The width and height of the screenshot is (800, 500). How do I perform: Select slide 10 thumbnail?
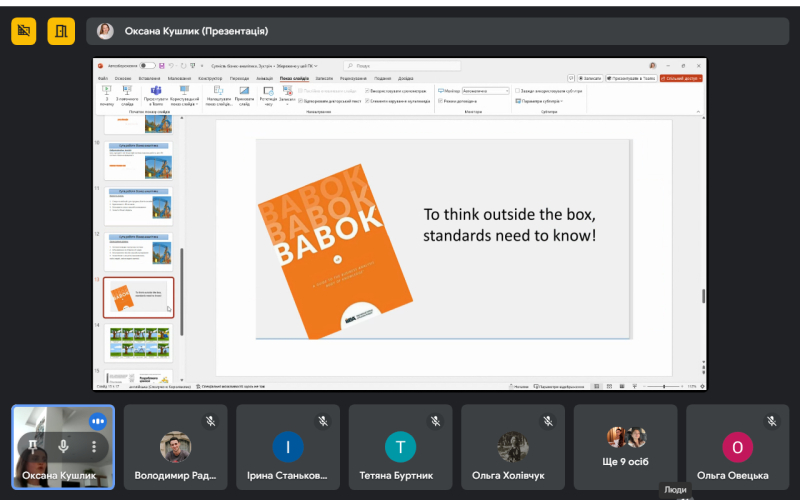(x=138, y=161)
